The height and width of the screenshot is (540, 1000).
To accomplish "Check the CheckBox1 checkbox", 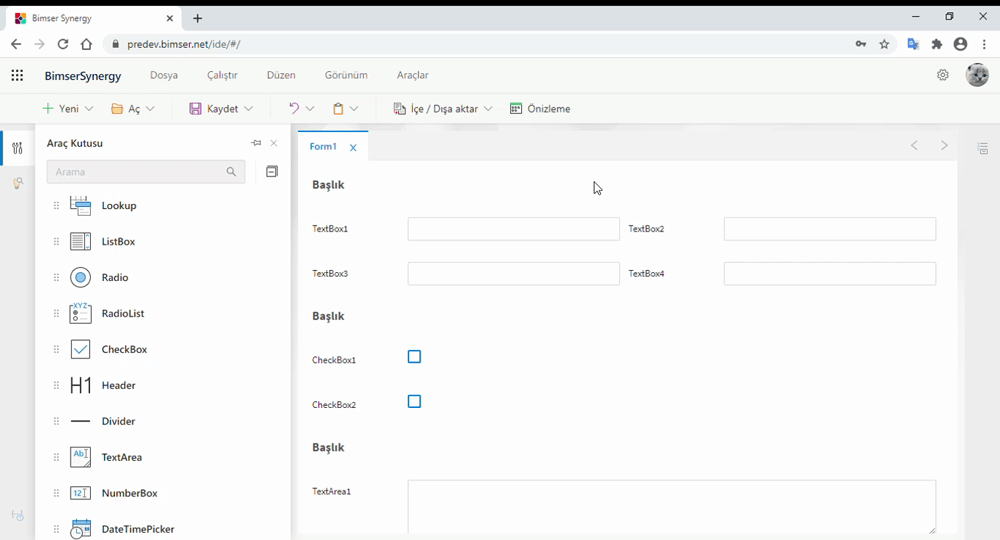I will [x=414, y=357].
